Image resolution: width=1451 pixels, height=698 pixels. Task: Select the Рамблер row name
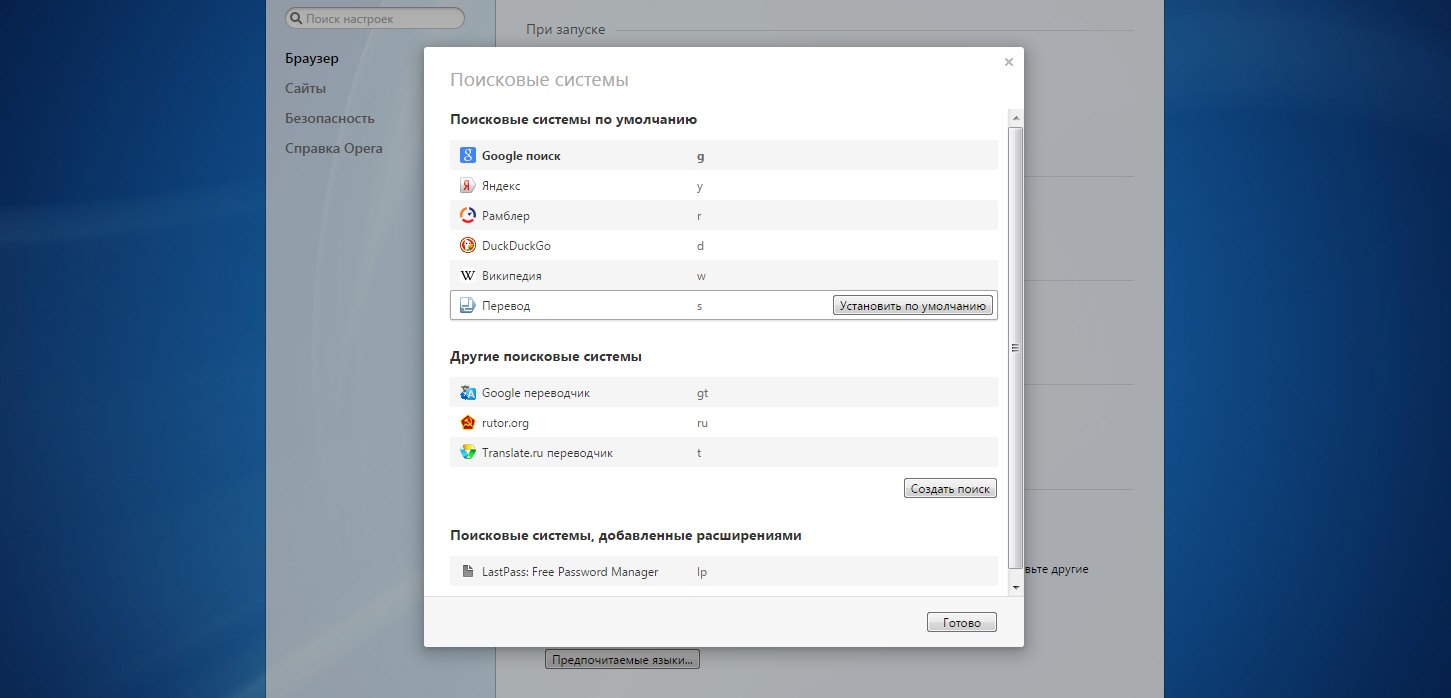coord(506,216)
